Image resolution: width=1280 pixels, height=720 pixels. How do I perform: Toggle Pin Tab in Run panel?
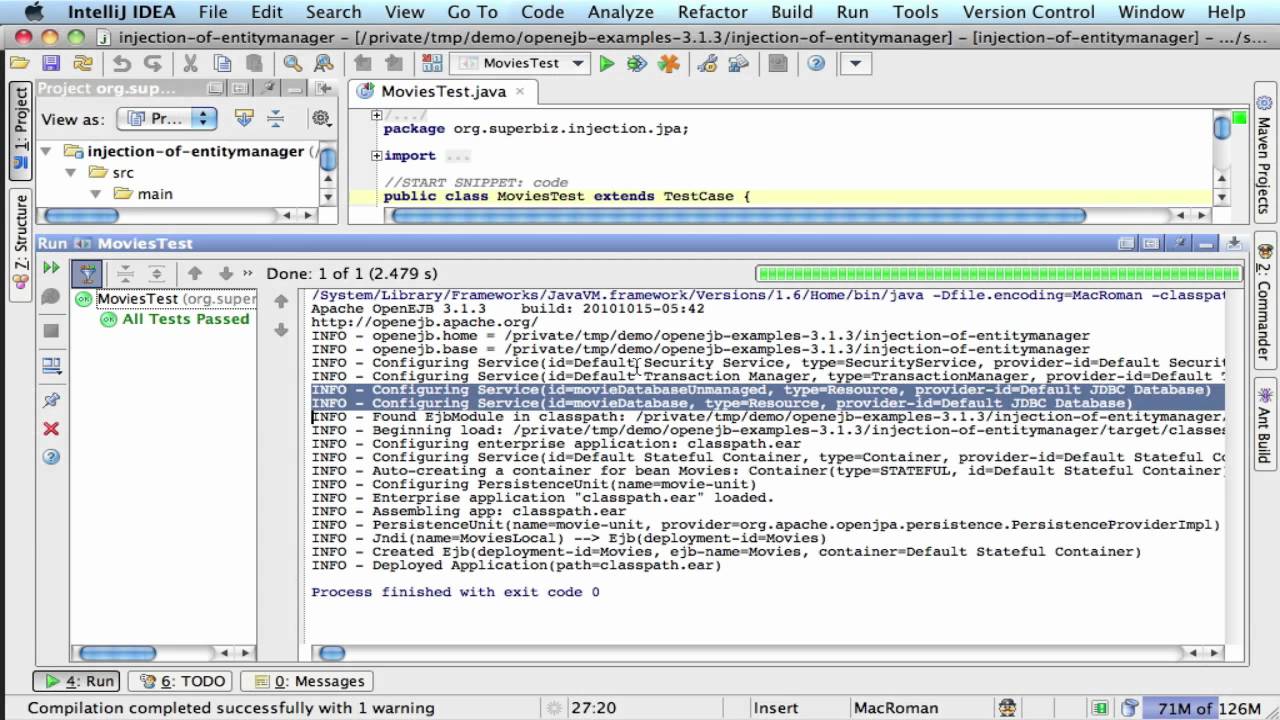[51, 400]
